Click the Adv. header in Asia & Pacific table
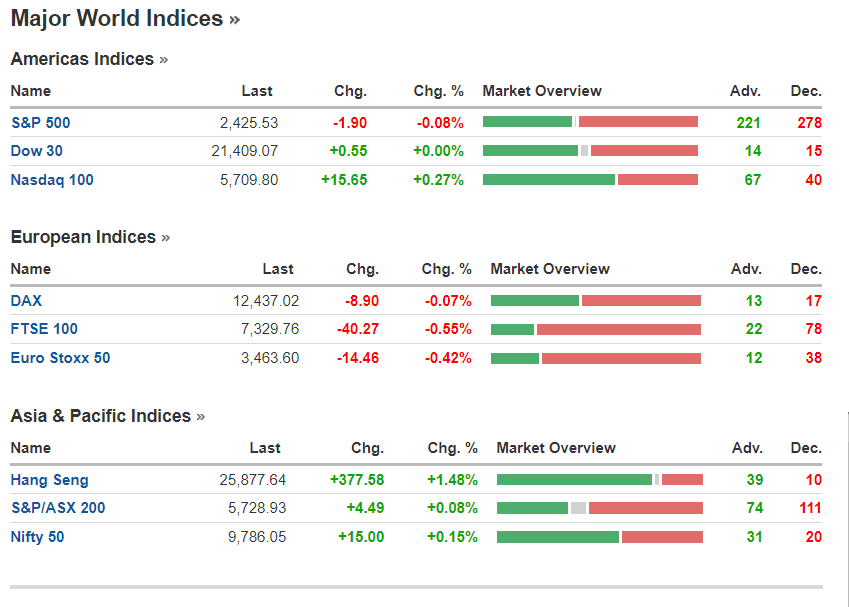849x607 pixels. 746,448
